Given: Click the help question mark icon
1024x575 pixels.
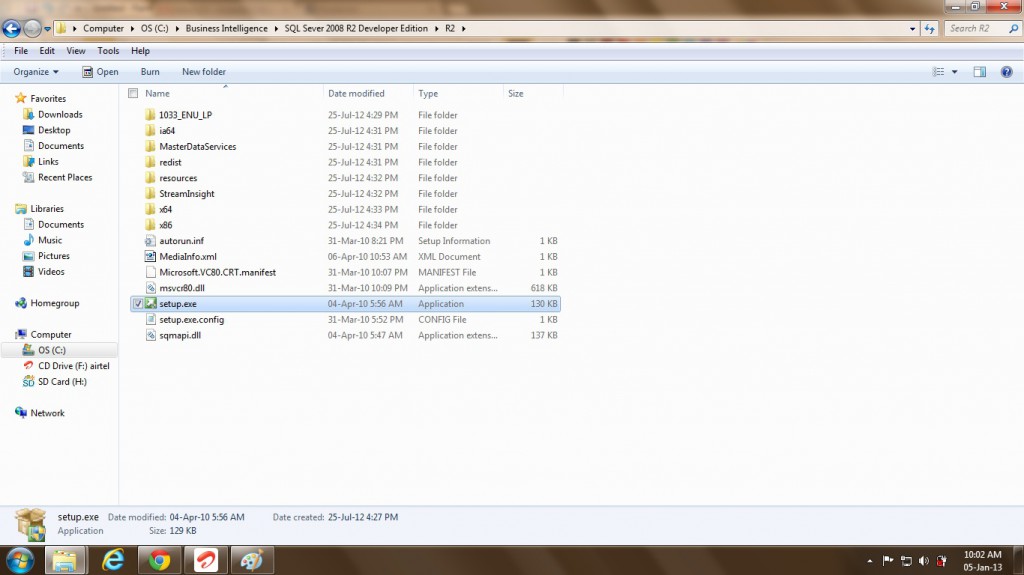Looking at the screenshot, I should pos(1007,72).
